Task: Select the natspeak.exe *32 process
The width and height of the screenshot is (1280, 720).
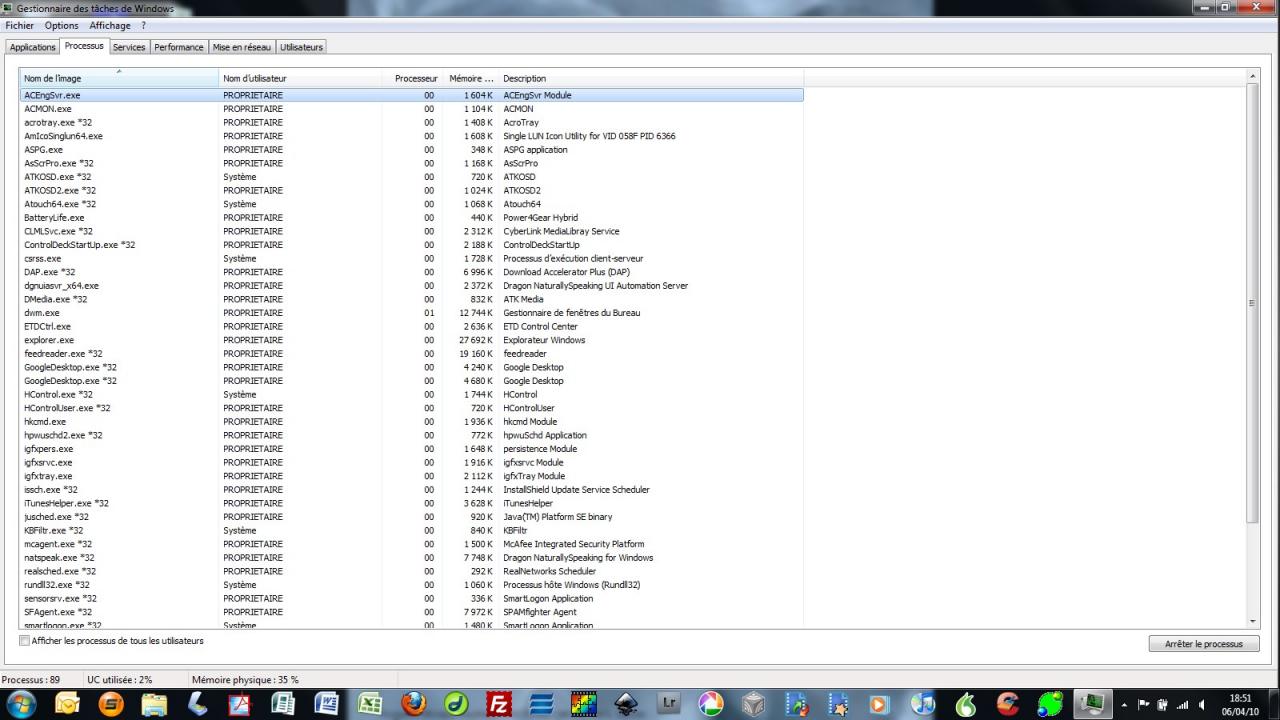Action: pos(411,558)
